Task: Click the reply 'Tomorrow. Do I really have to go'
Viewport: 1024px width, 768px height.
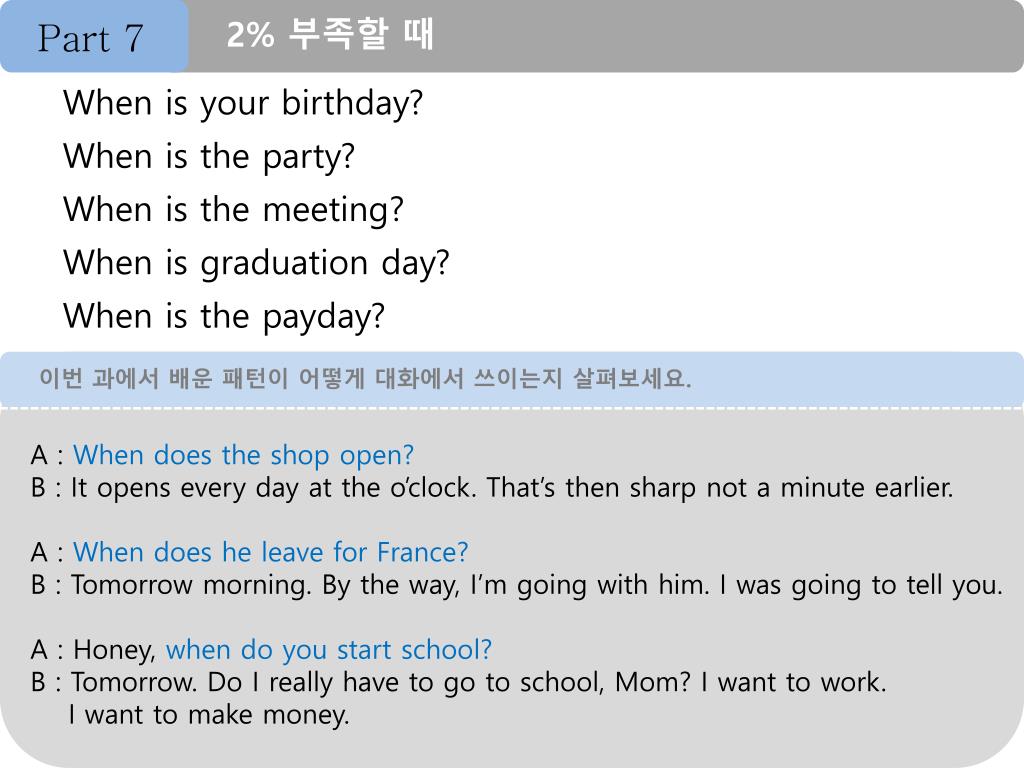Action: coord(478,683)
